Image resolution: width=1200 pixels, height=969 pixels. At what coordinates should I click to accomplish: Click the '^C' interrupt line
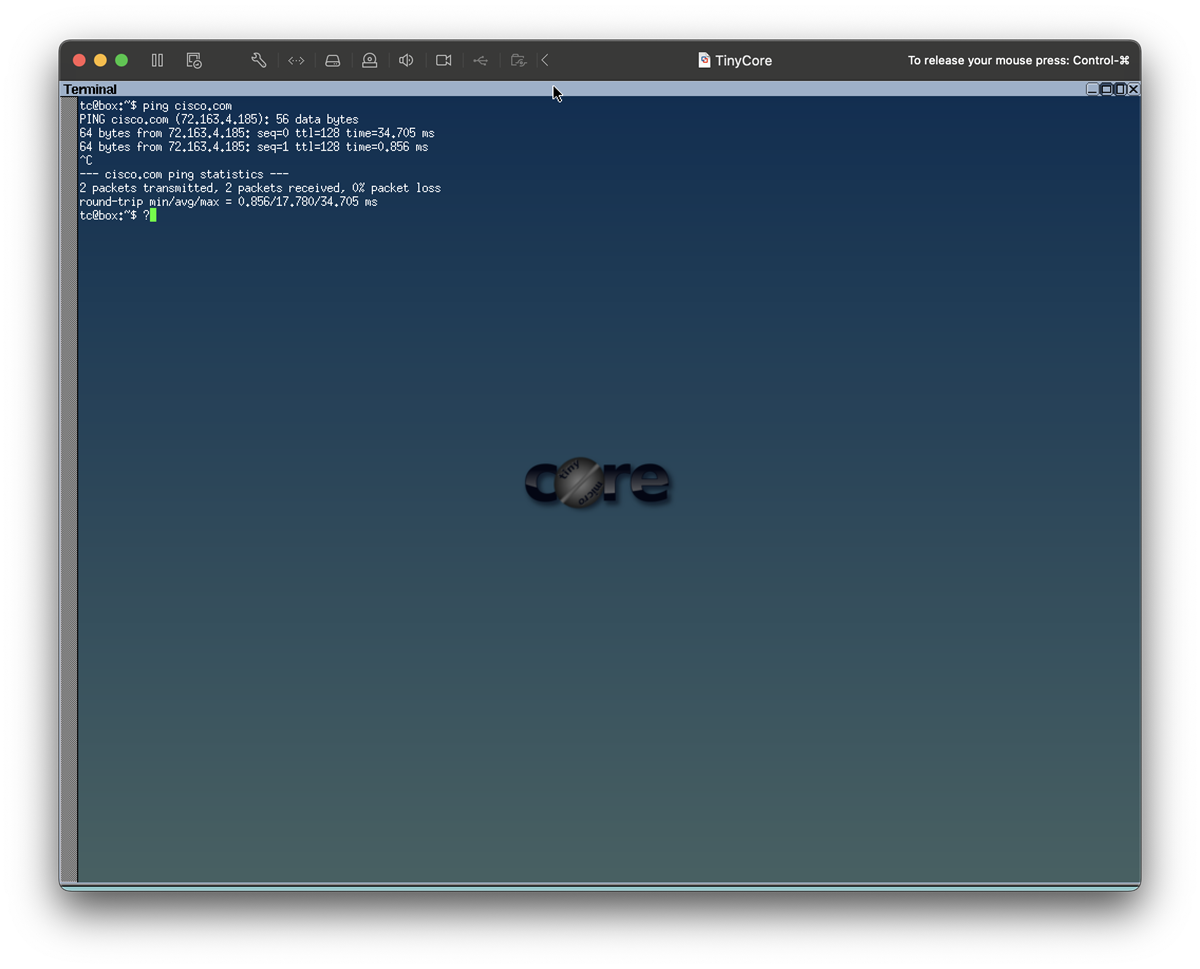(x=86, y=160)
